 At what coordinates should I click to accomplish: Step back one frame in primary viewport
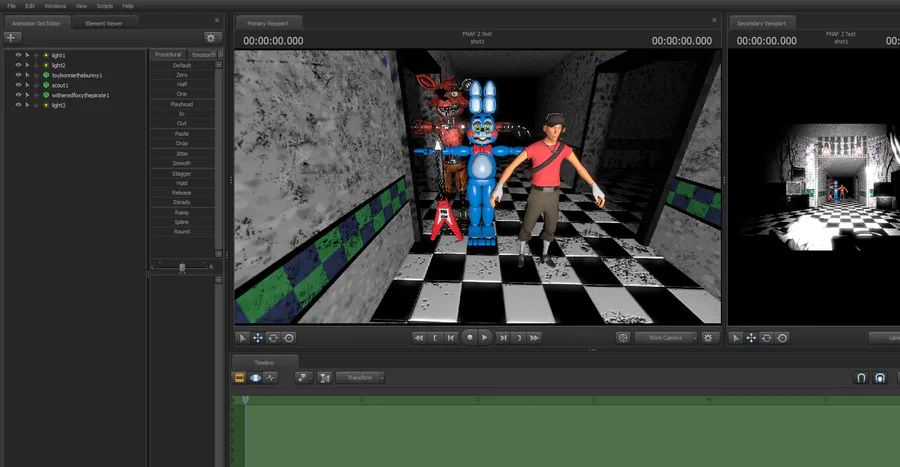tap(451, 338)
